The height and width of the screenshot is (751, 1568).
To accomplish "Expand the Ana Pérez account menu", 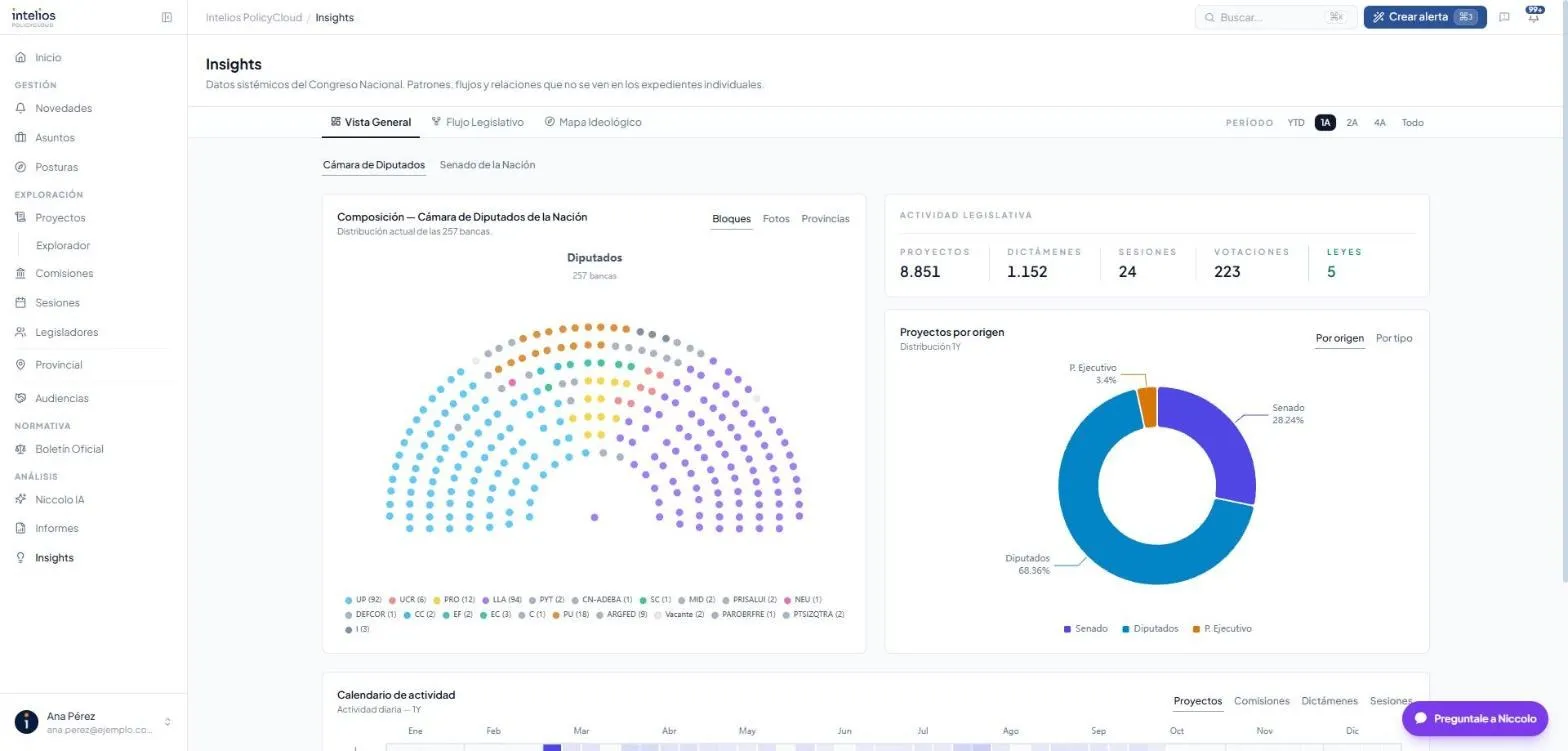I will point(94,722).
